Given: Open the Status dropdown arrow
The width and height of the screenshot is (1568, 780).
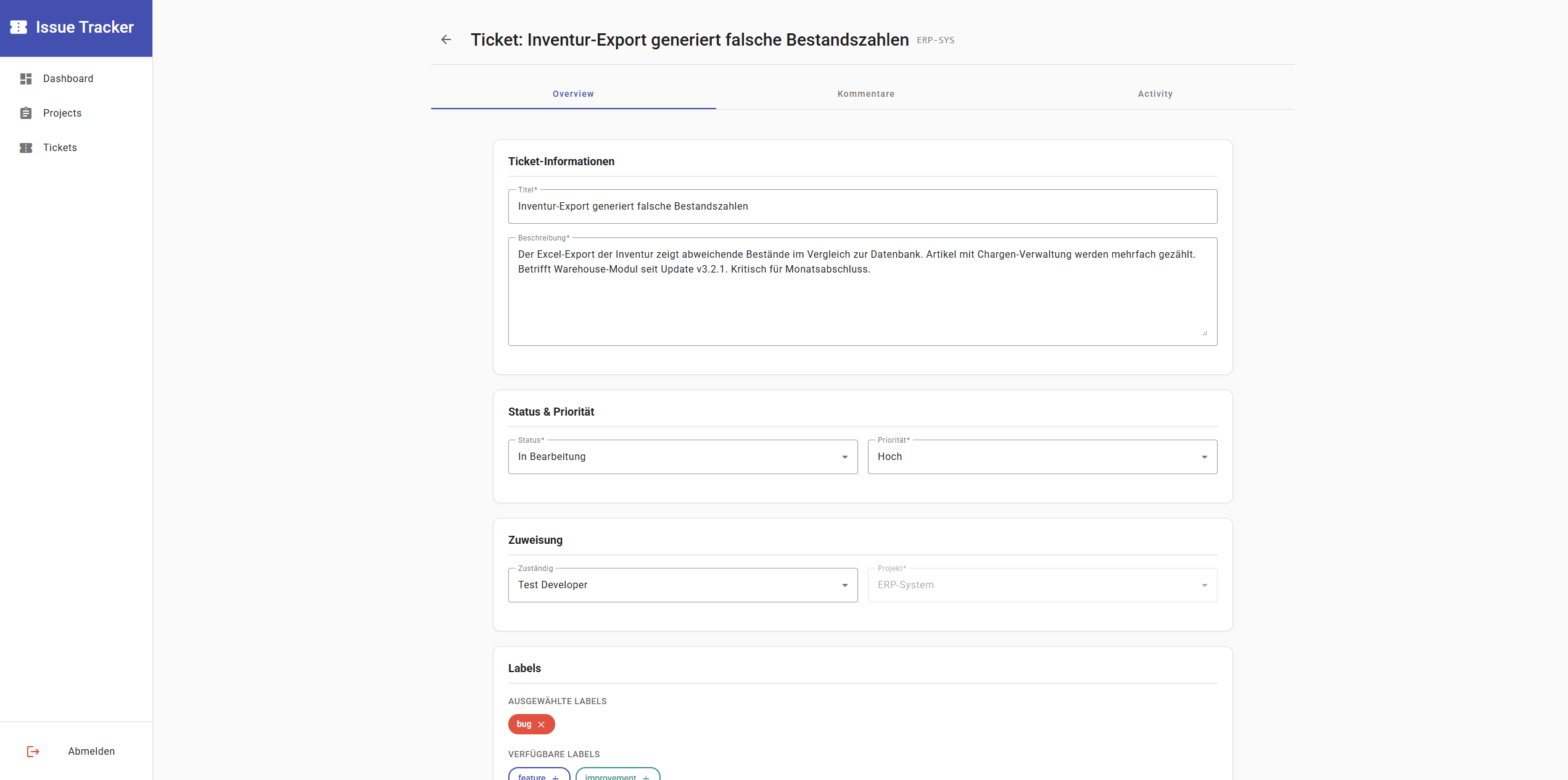Looking at the screenshot, I should (844, 457).
